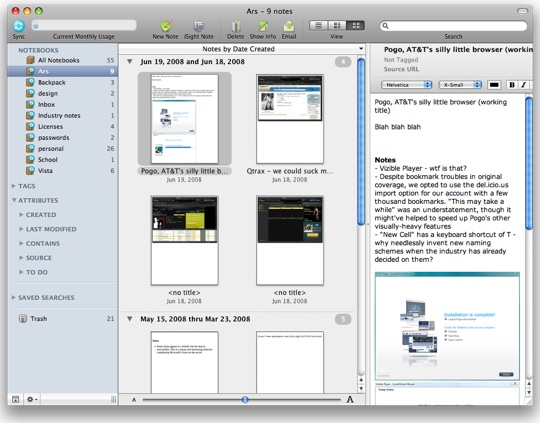The width and height of the screenshot is (540, 423).
Task: Click the Show Info icon
Action: coord(263,26)
